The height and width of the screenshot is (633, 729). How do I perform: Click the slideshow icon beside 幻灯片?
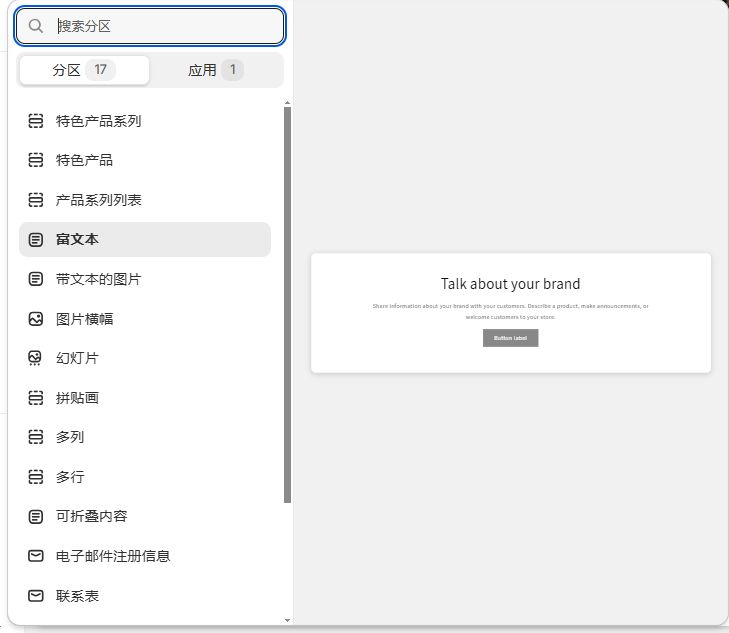(x=36, y=358)
